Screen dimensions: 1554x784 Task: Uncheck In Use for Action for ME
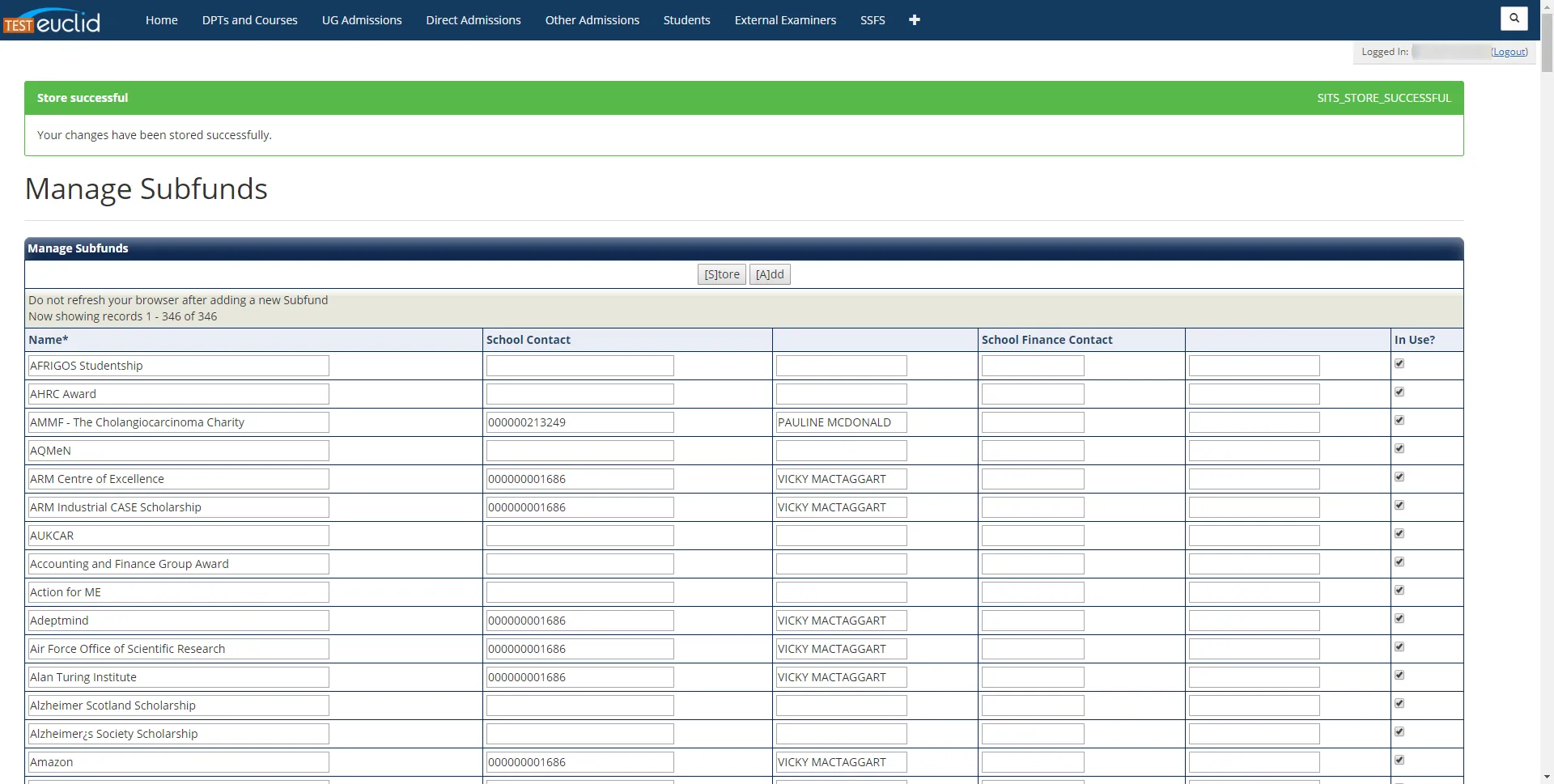click(1399, 590)
